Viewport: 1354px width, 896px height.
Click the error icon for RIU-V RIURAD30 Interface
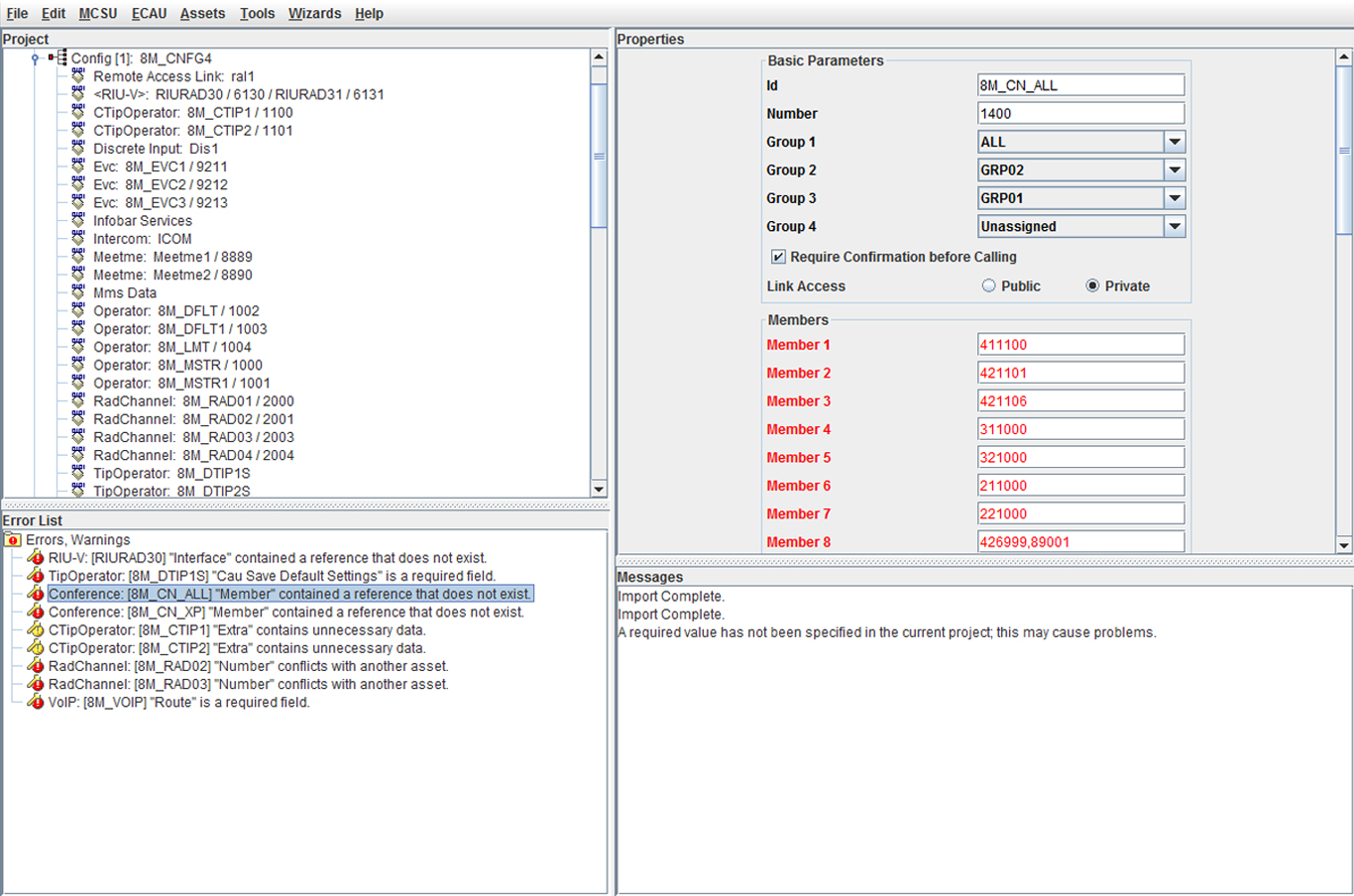point(36,558)
